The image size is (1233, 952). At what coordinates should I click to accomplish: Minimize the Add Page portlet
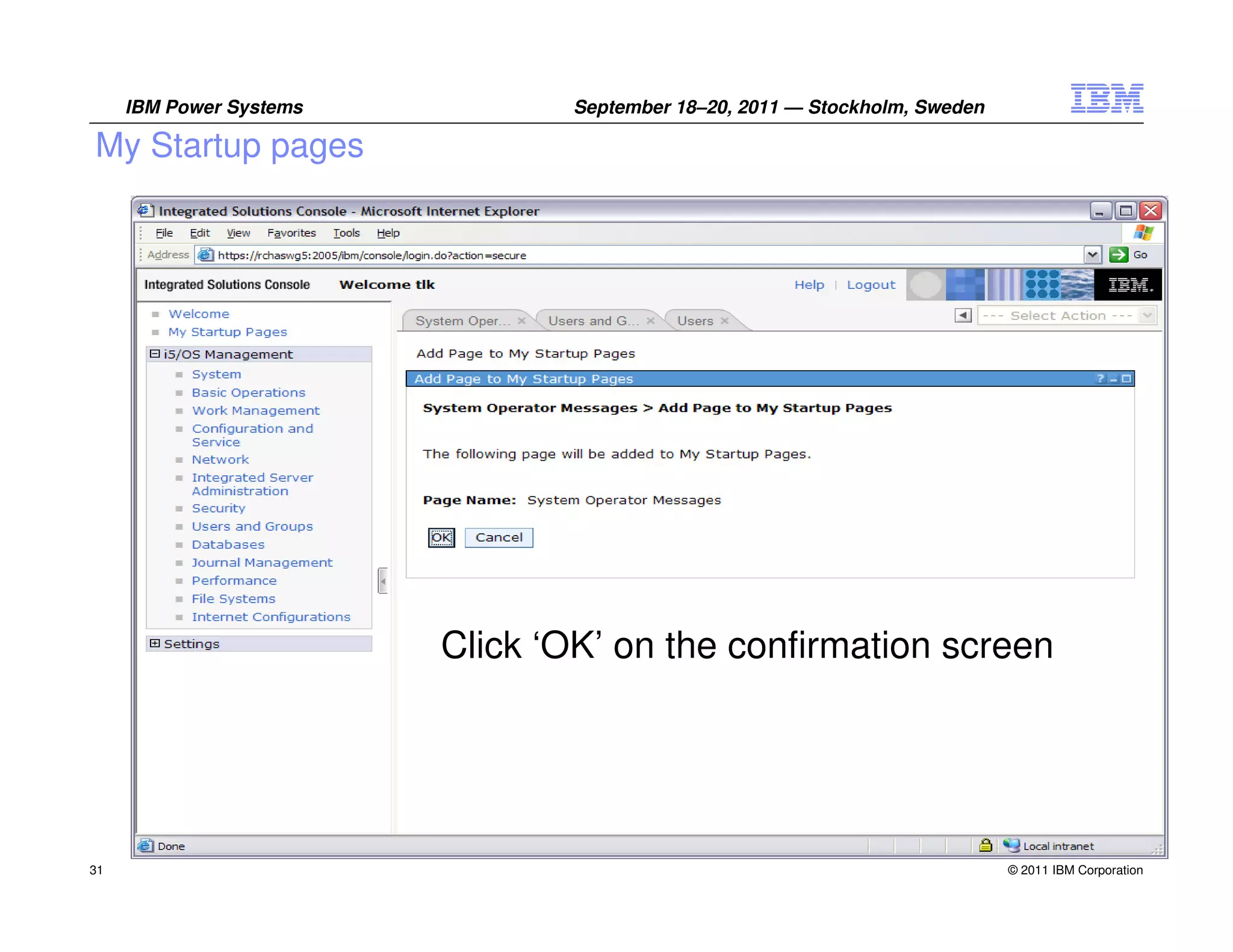(1113, 379)
